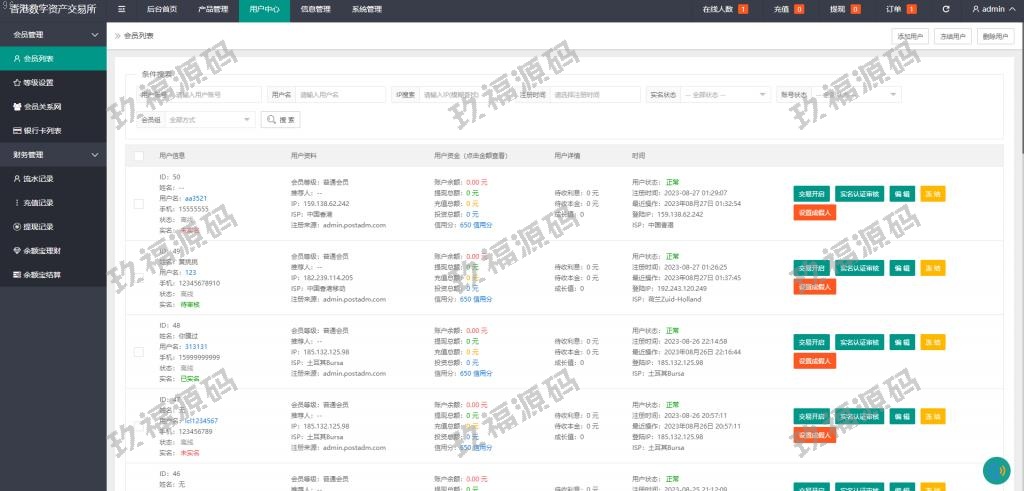The height and width of the screenshot is (491, 1024).
Task: Click the refresh icon in top bar
Action: click(x=946, y=9)
